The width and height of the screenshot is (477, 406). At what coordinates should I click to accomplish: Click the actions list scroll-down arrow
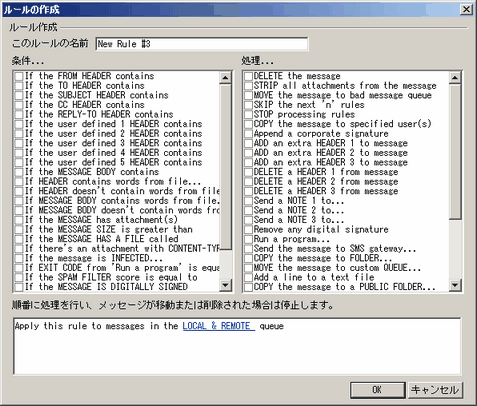click(455, 285)
